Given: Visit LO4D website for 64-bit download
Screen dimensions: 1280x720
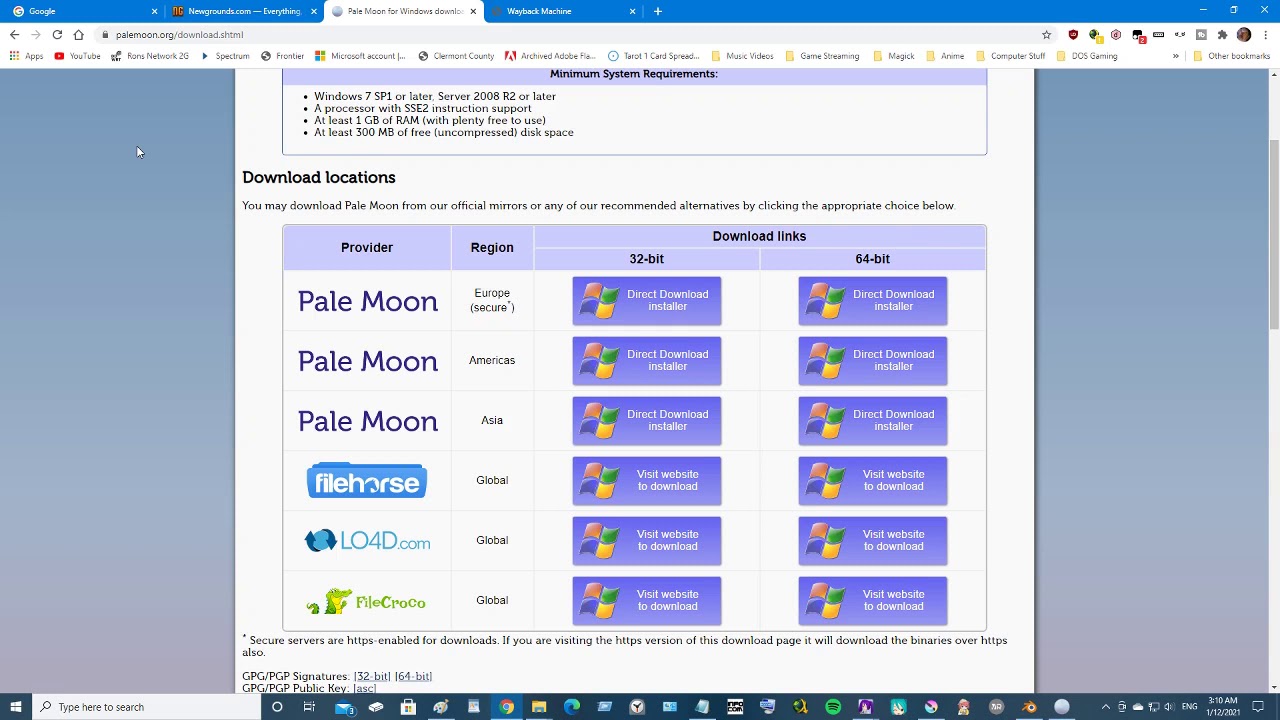Looking at the screenshot, I should (873, 541).
